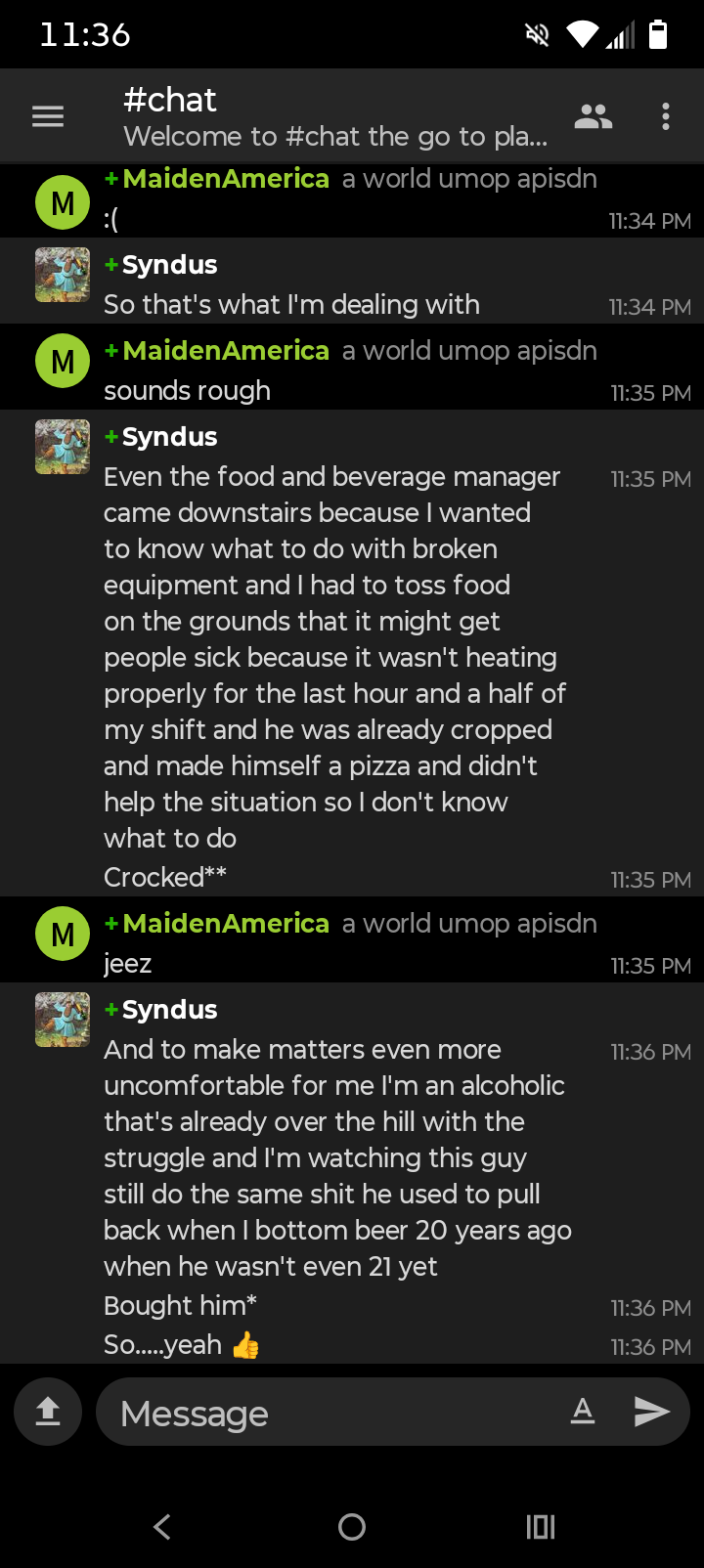Viewport: 704px width, 1568px height.
Task: Tap the "jeez" message
Action: click(128, 964)
